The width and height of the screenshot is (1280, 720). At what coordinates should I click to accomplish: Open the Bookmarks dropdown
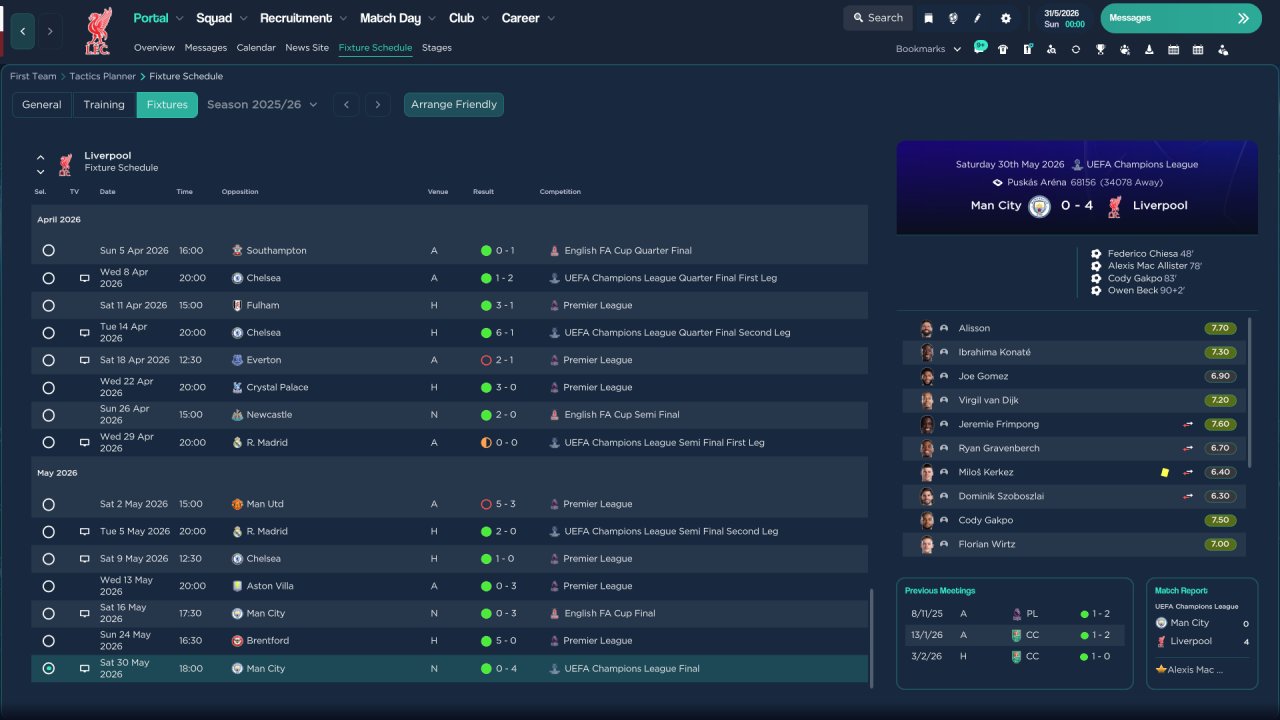(929, 49)
